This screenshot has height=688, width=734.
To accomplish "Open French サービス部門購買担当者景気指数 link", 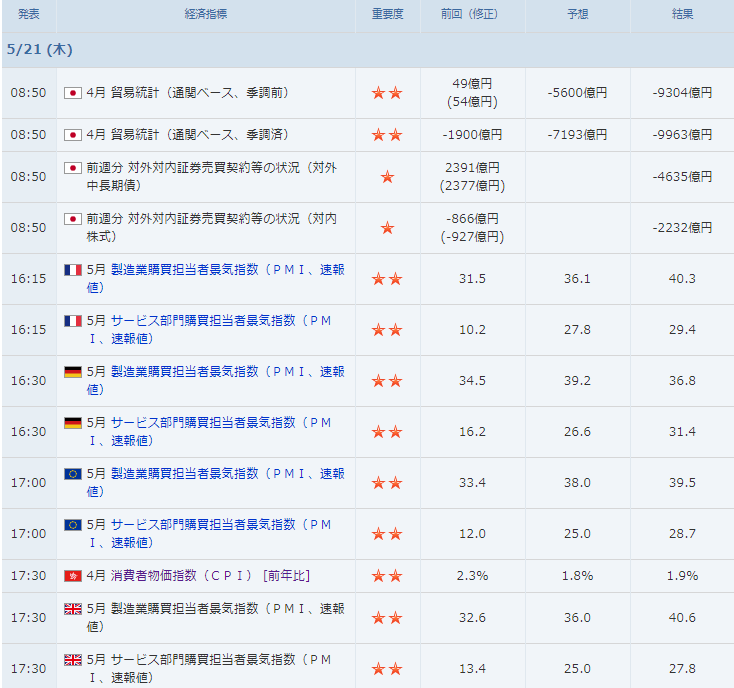I will pyautogui.click(x=210, y=329).
